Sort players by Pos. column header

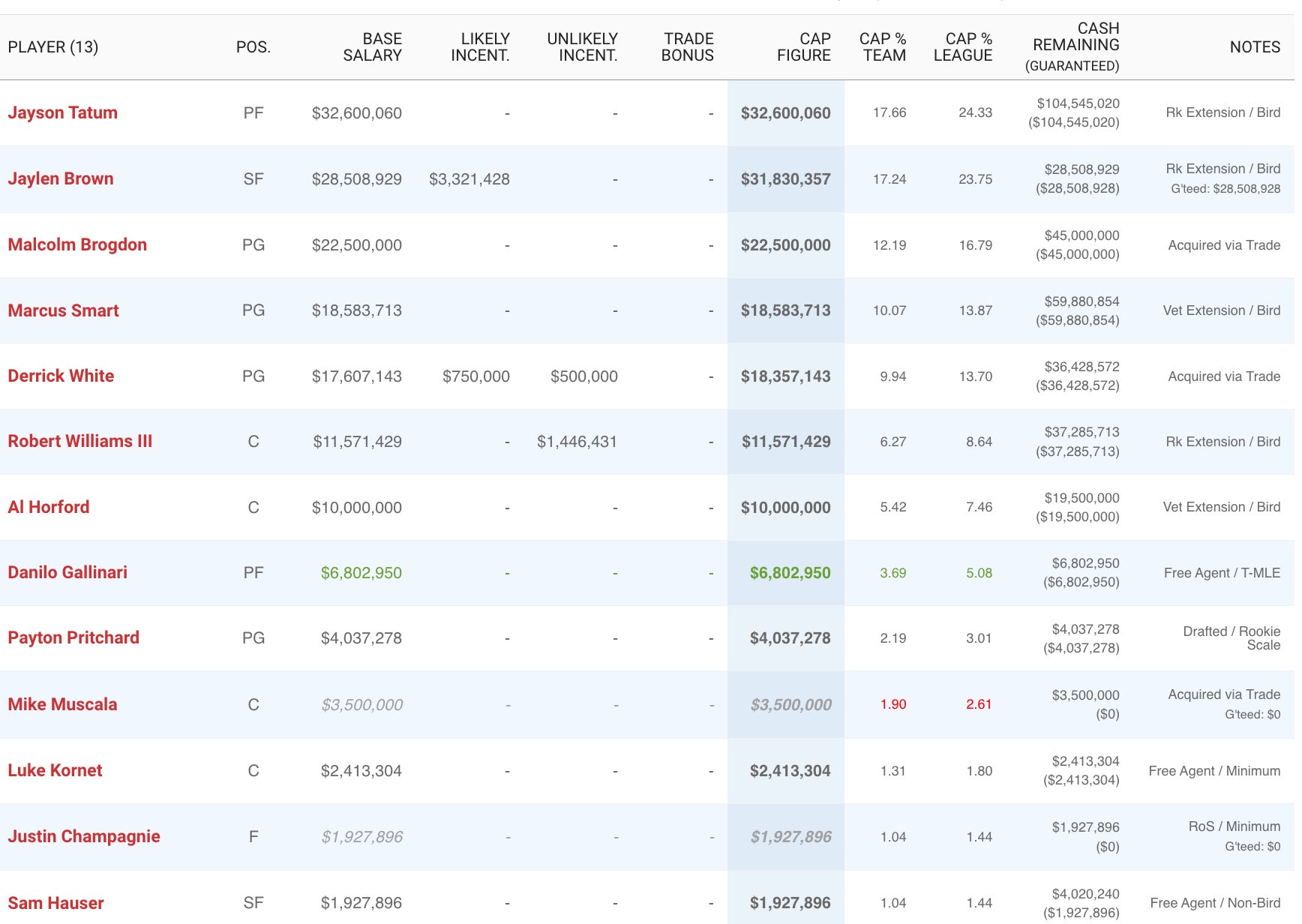[x=253, y=47]
